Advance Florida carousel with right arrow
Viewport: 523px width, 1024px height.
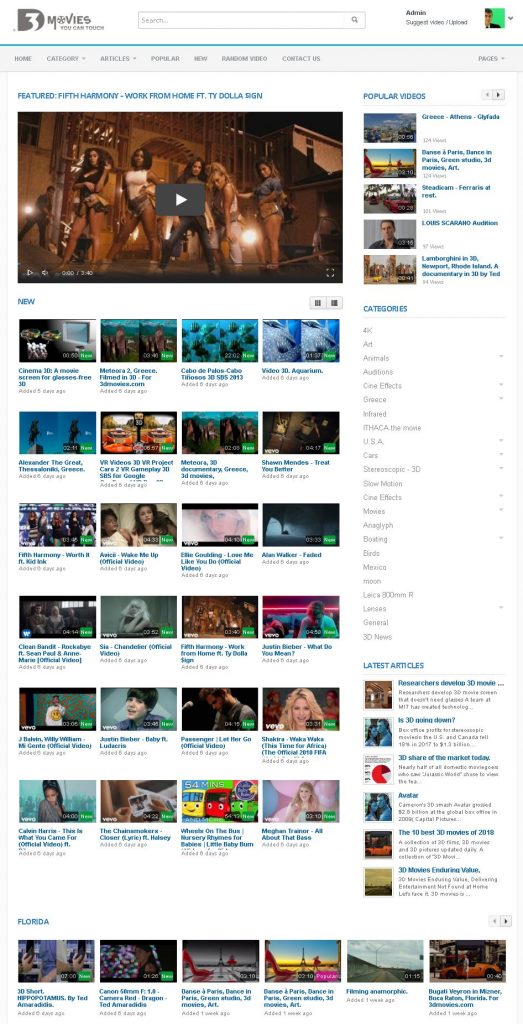point(507,921)
